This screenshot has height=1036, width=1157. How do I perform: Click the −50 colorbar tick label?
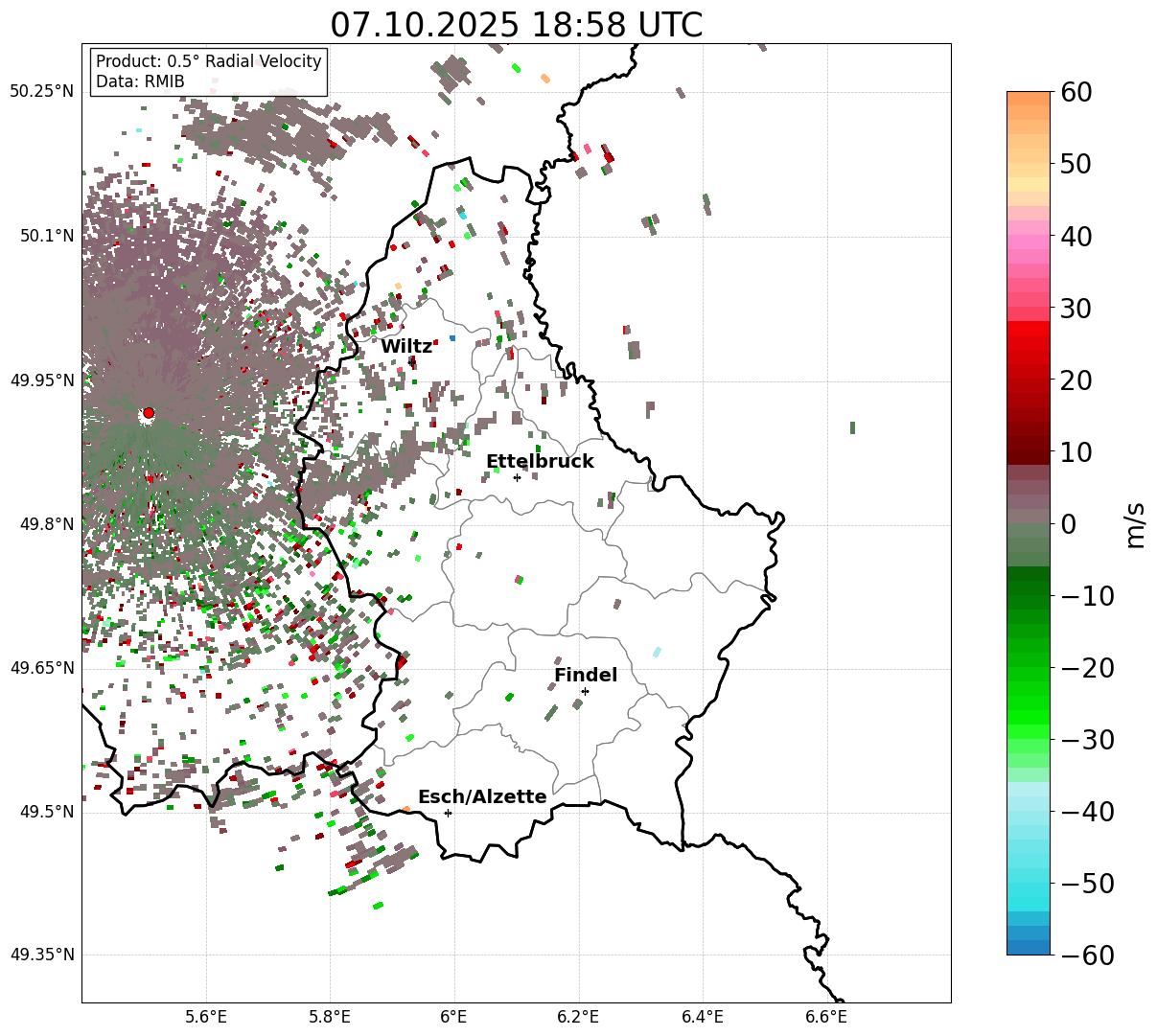(1088, 884)
